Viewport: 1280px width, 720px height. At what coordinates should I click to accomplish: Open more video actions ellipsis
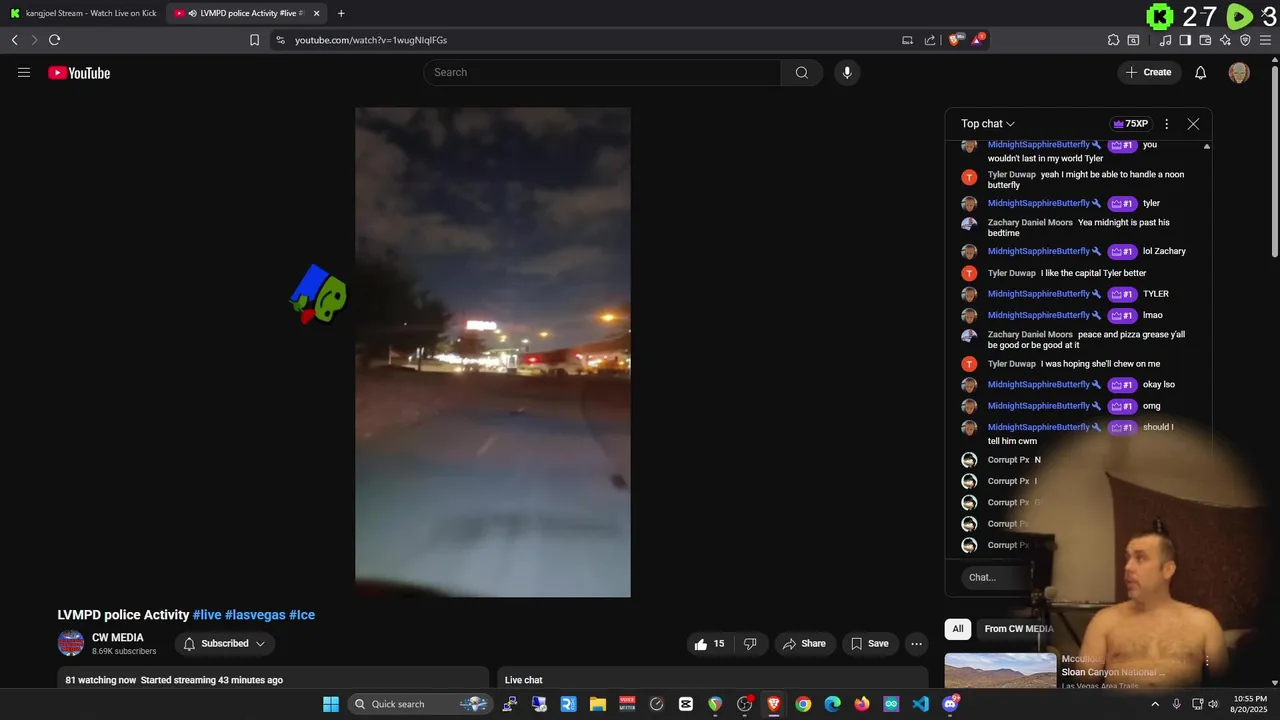click(x=916, y=644)
